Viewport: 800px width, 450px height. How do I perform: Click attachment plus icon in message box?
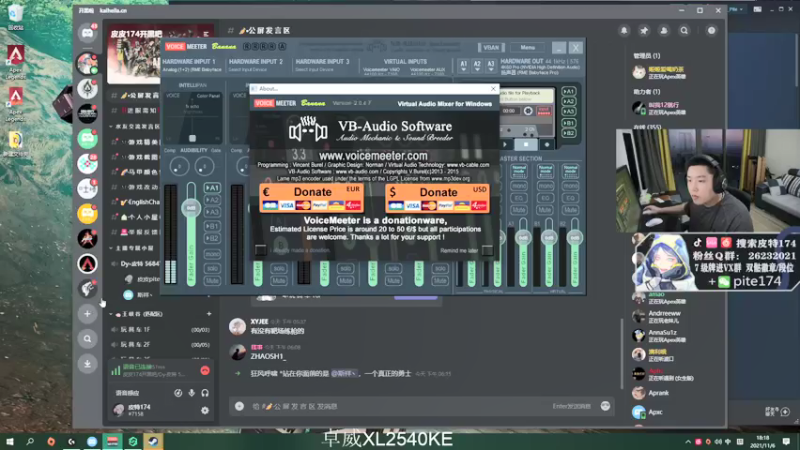click(x=239, y=406)
